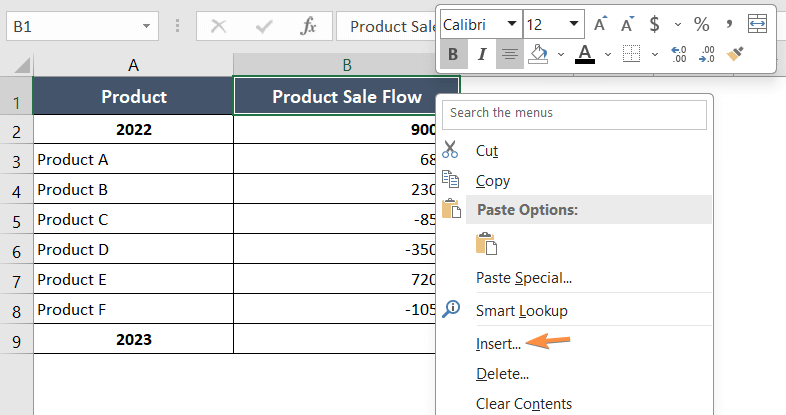The height and width of the screenshot is (415, 786).
Task: Apply Comma Style format
Action: [x=729, y=24]
